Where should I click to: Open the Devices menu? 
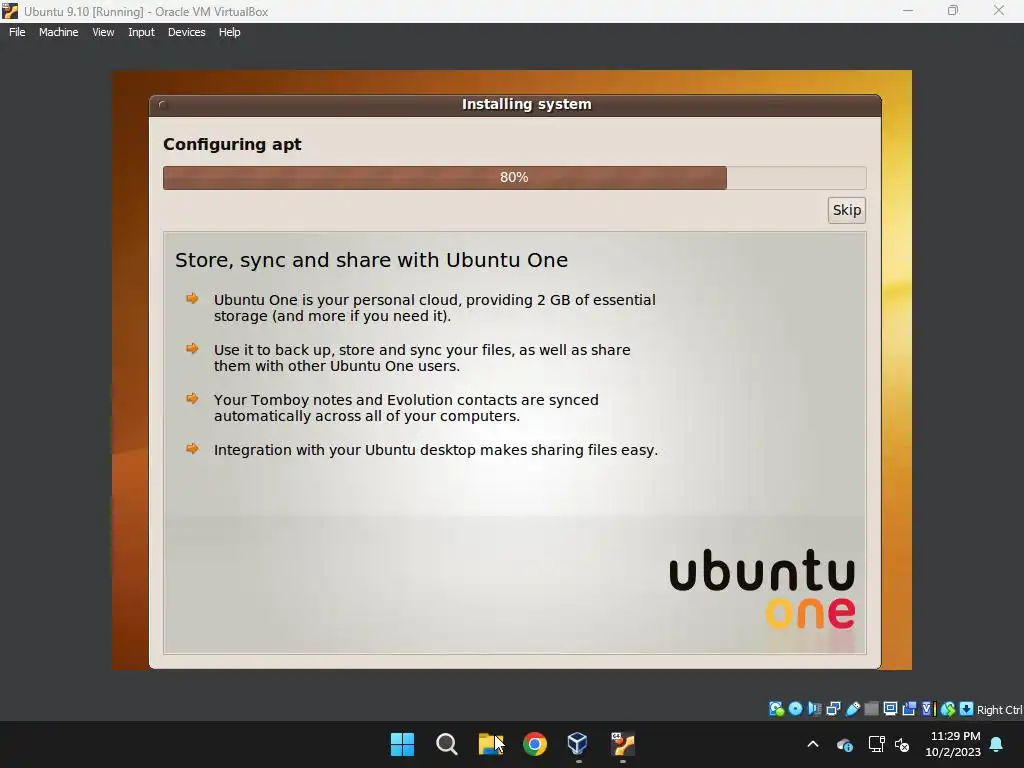186,32
